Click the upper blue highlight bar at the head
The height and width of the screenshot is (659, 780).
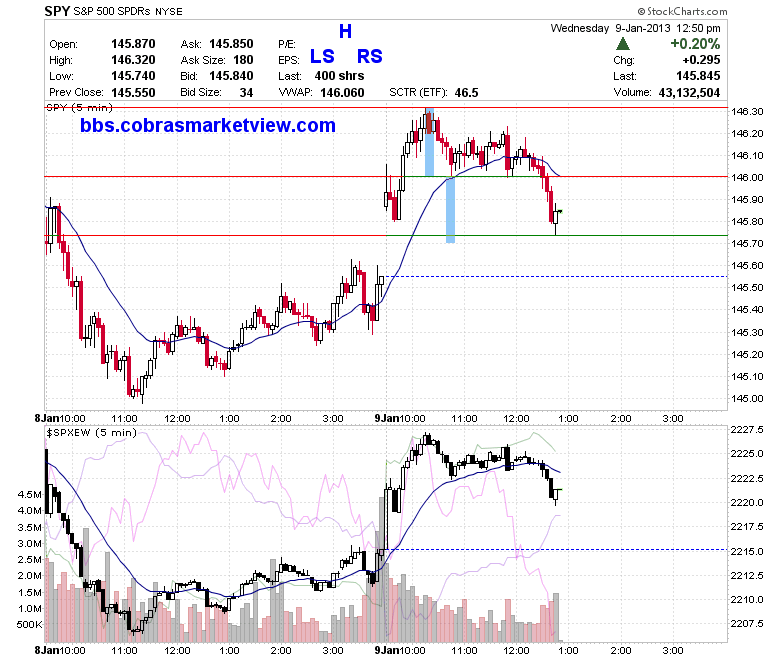click(429, 142)
